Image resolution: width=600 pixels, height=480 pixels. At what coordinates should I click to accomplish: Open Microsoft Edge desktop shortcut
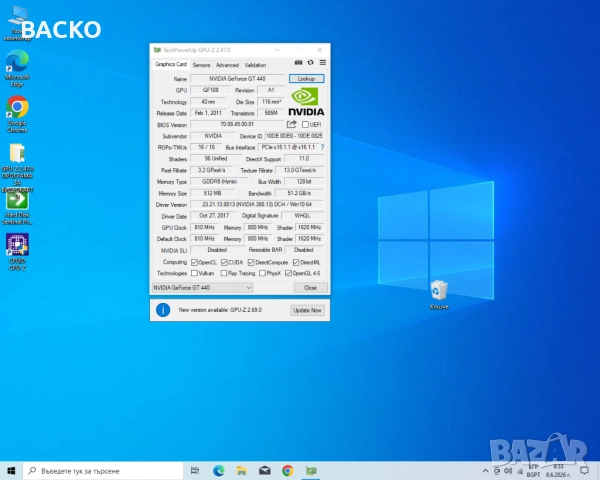(x=17, y=68)
